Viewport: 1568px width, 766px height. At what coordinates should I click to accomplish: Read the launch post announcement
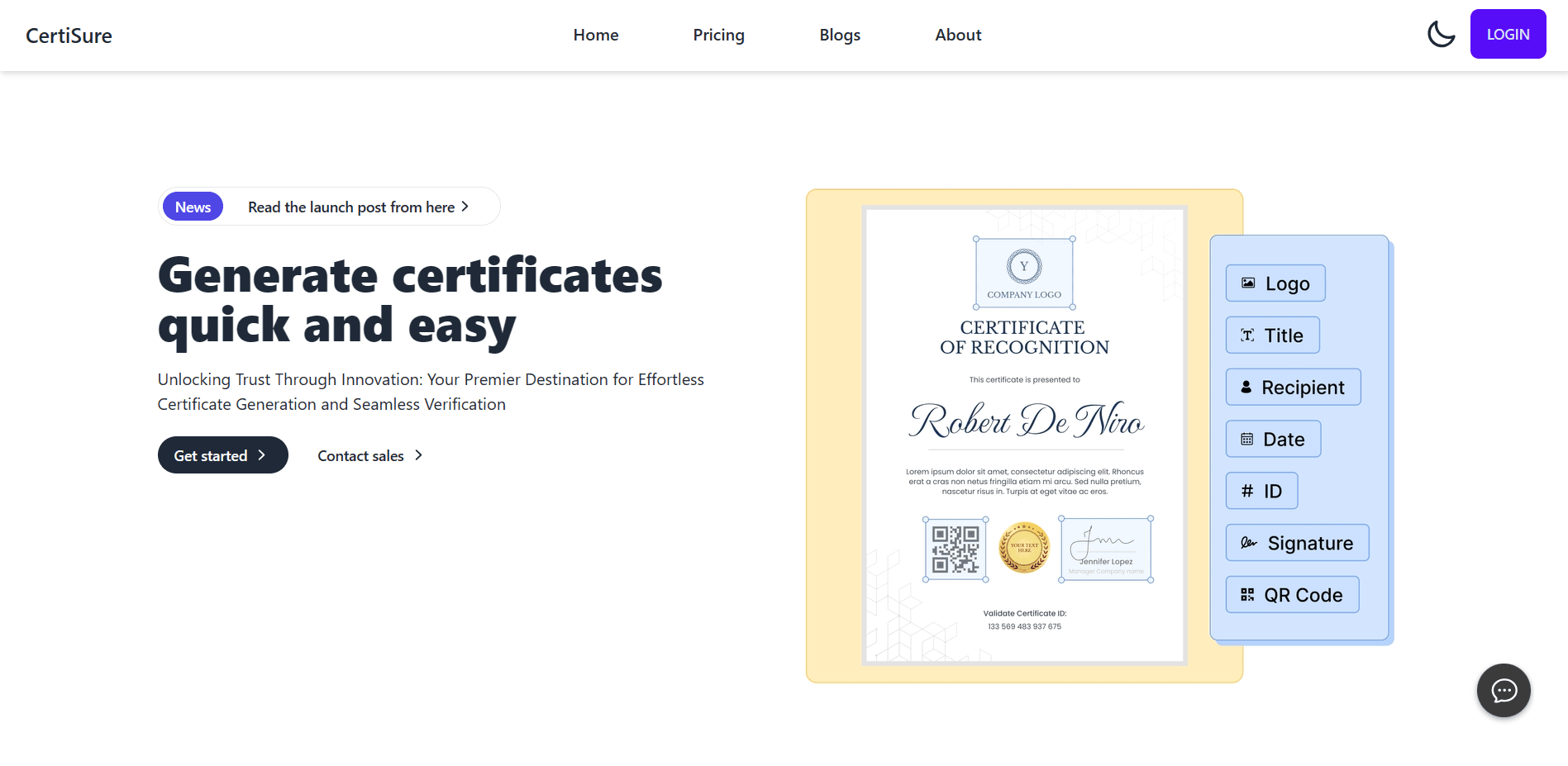[x=350, y=207]
